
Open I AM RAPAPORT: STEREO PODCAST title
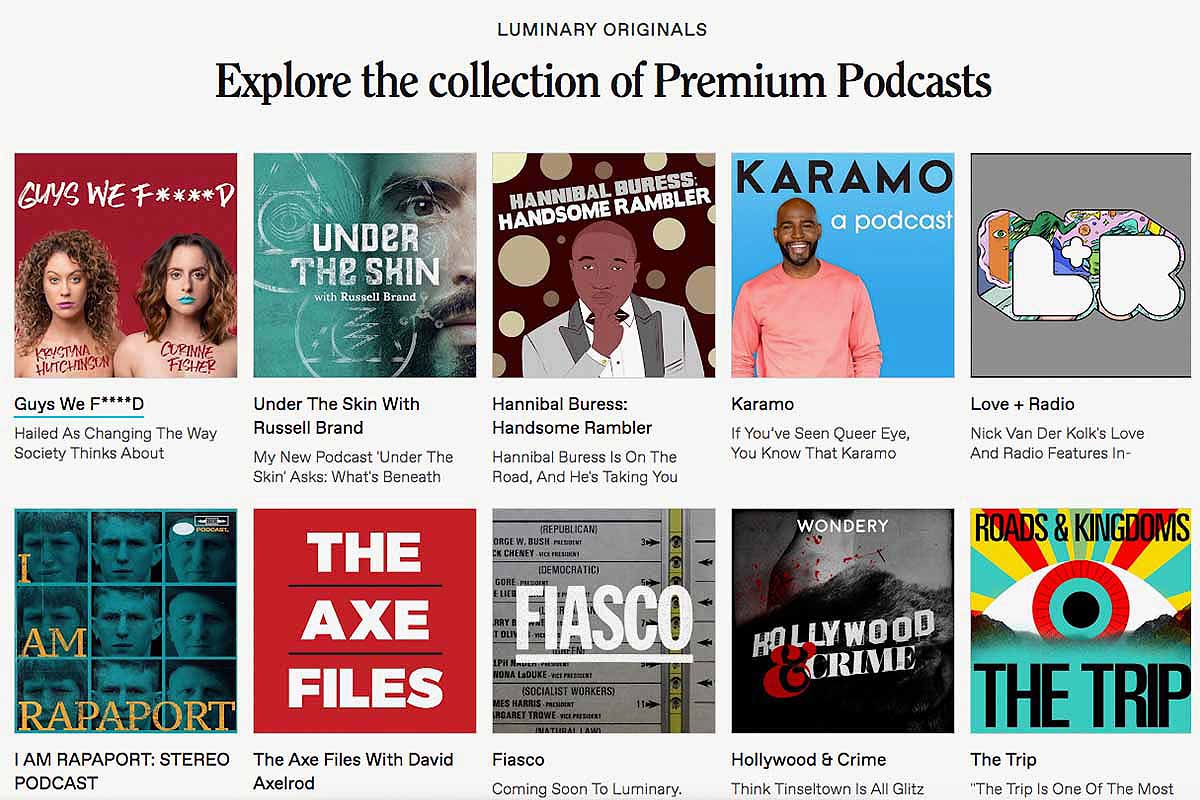[x=122, y=771]
